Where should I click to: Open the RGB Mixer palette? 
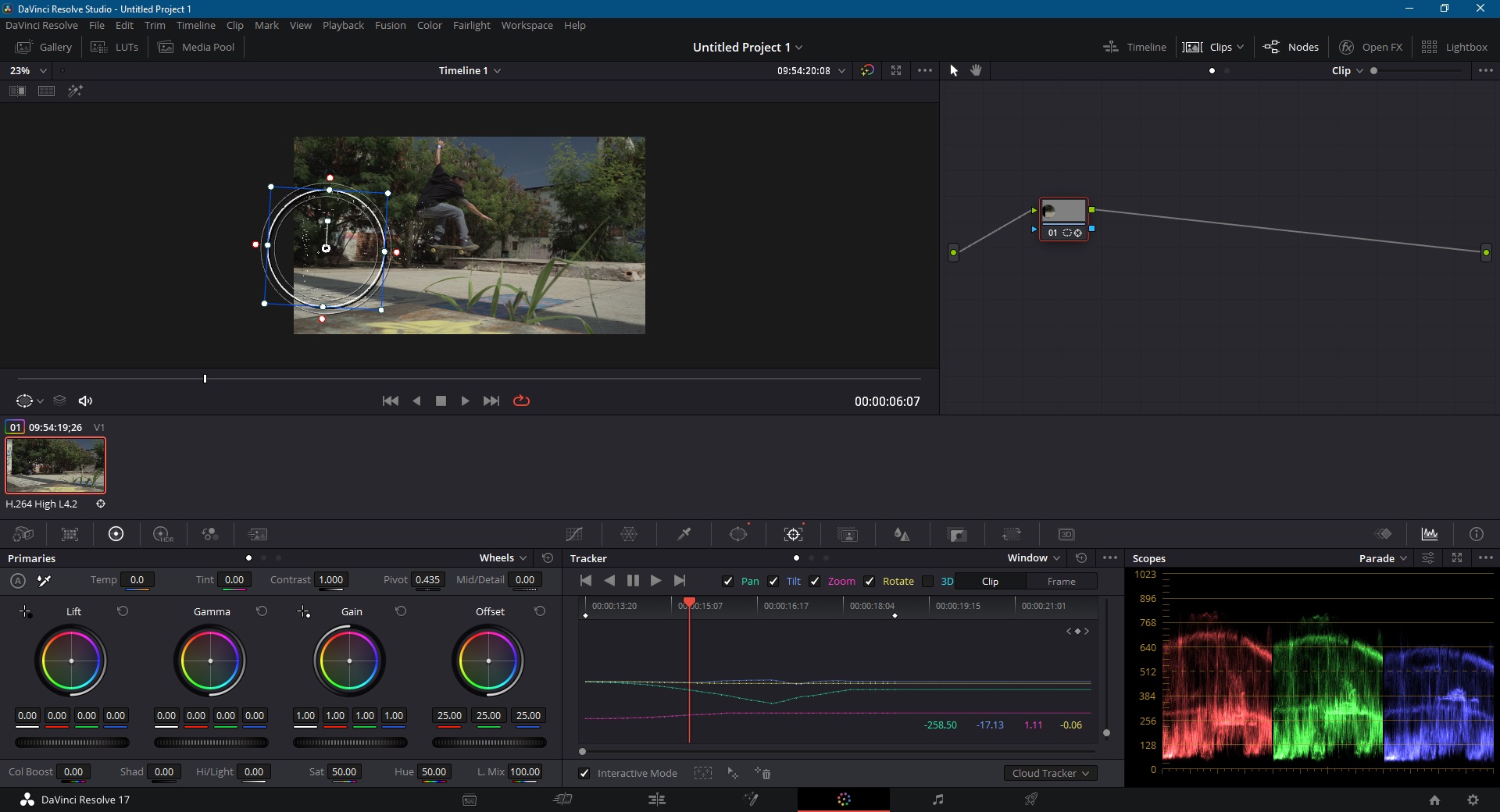209,534
